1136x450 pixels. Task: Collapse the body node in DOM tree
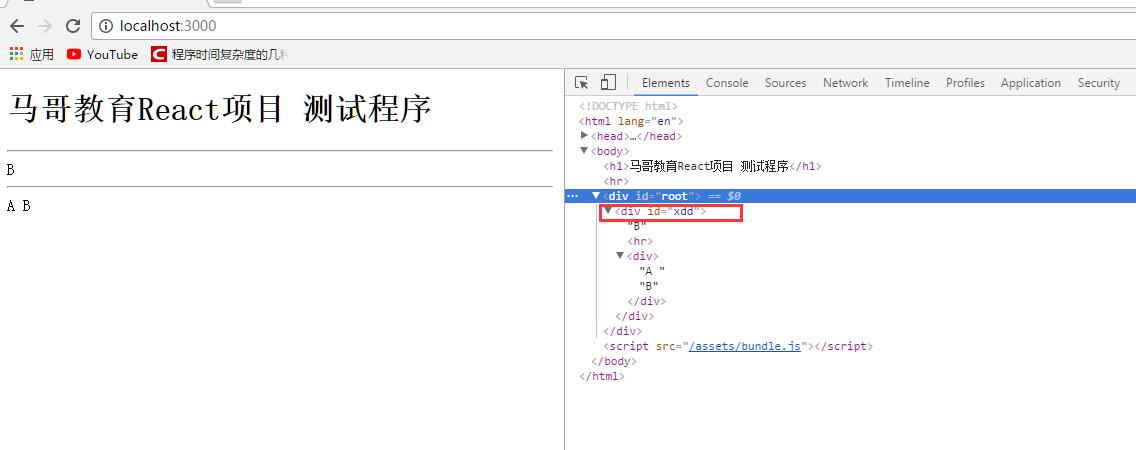coord(585,151)
